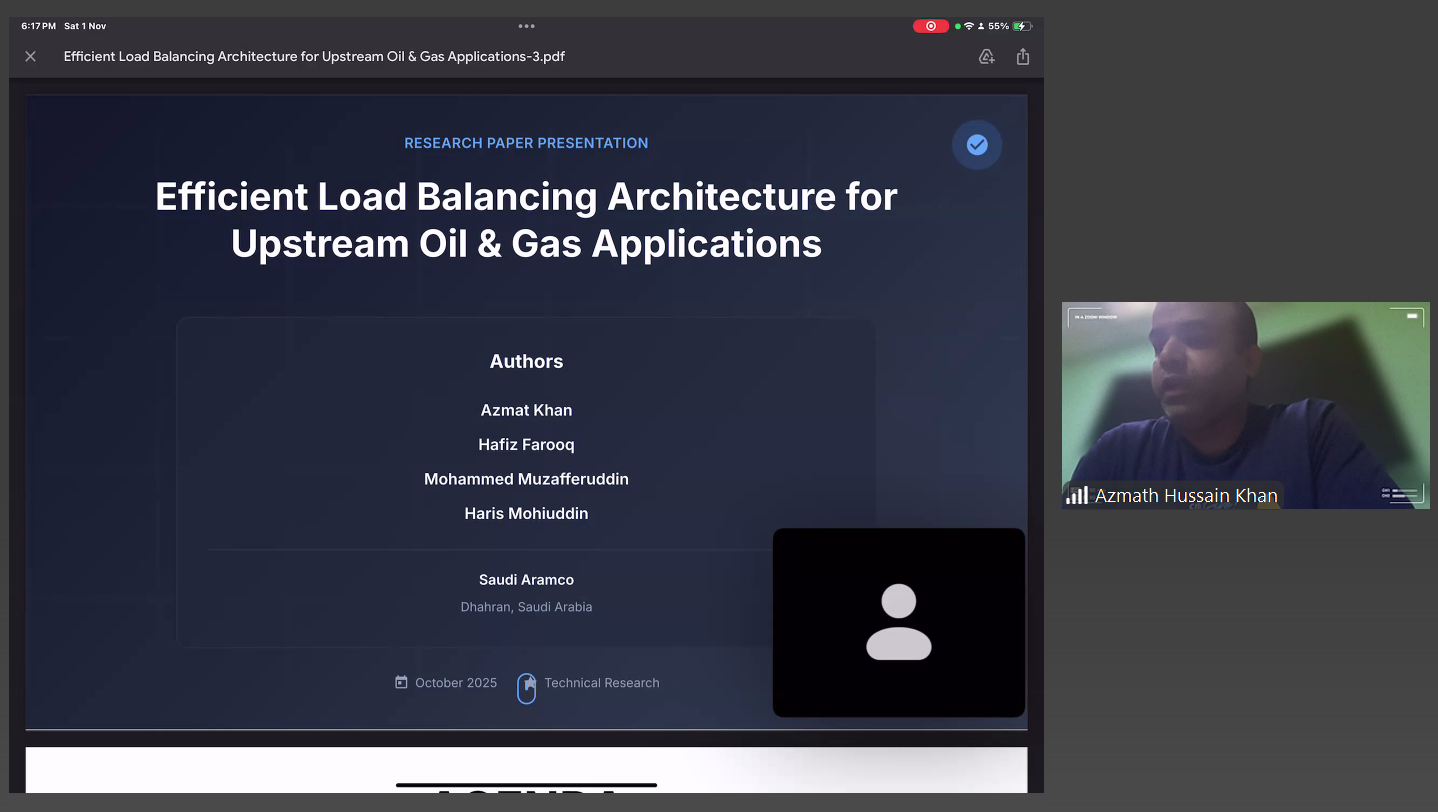The image size is (1438, 812).
Task: Close the PDF viewer with the X
Action: pos(31,57)
